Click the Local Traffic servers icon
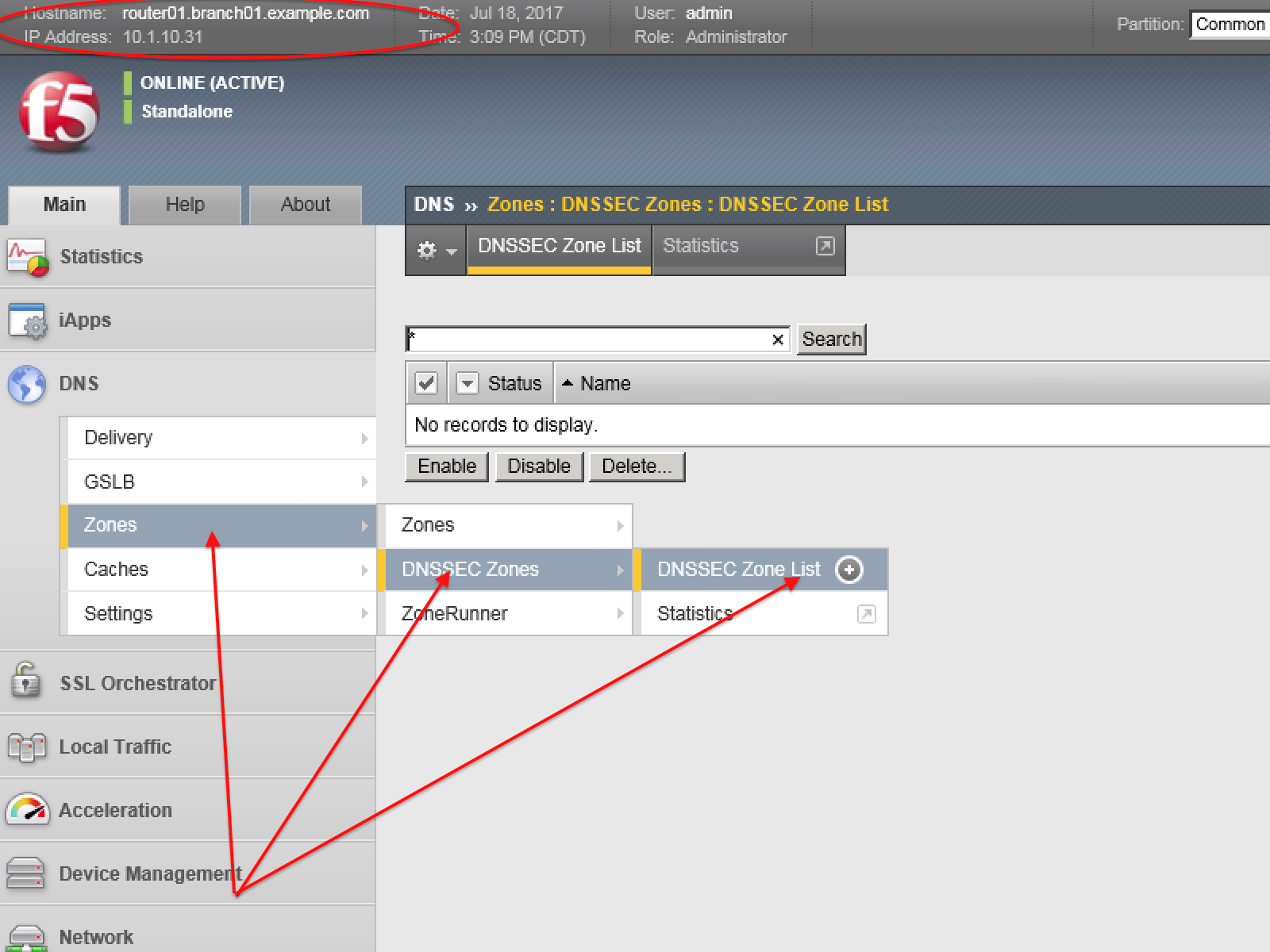The width and height of the screenshot is (1270, 952). point(27,747)
